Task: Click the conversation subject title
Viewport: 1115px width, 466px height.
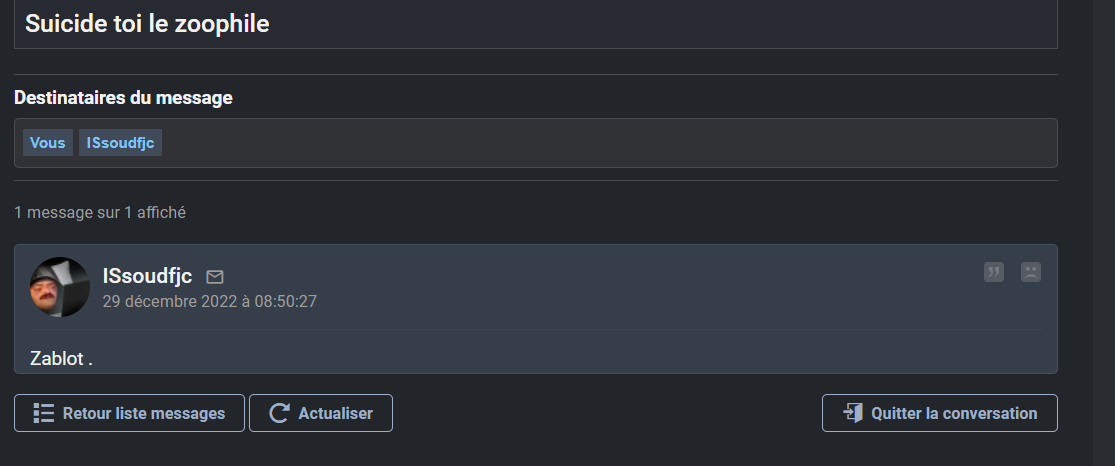Action: (x=147, y=24)
